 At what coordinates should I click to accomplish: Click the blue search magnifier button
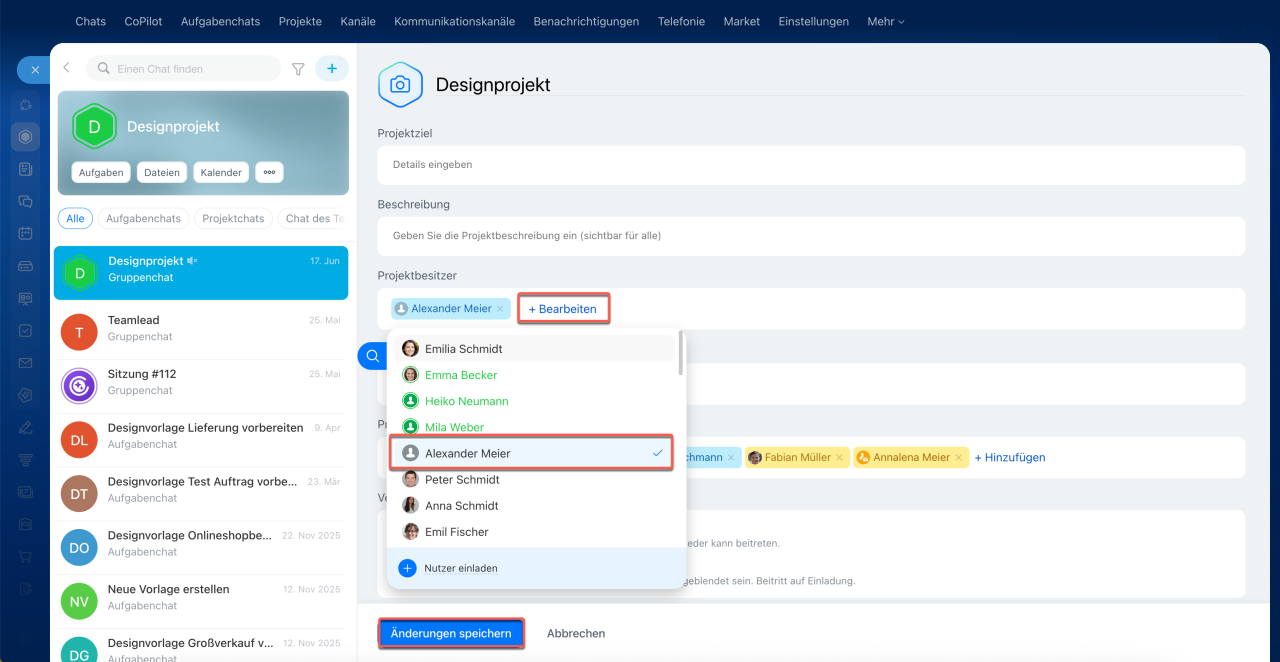372,356
